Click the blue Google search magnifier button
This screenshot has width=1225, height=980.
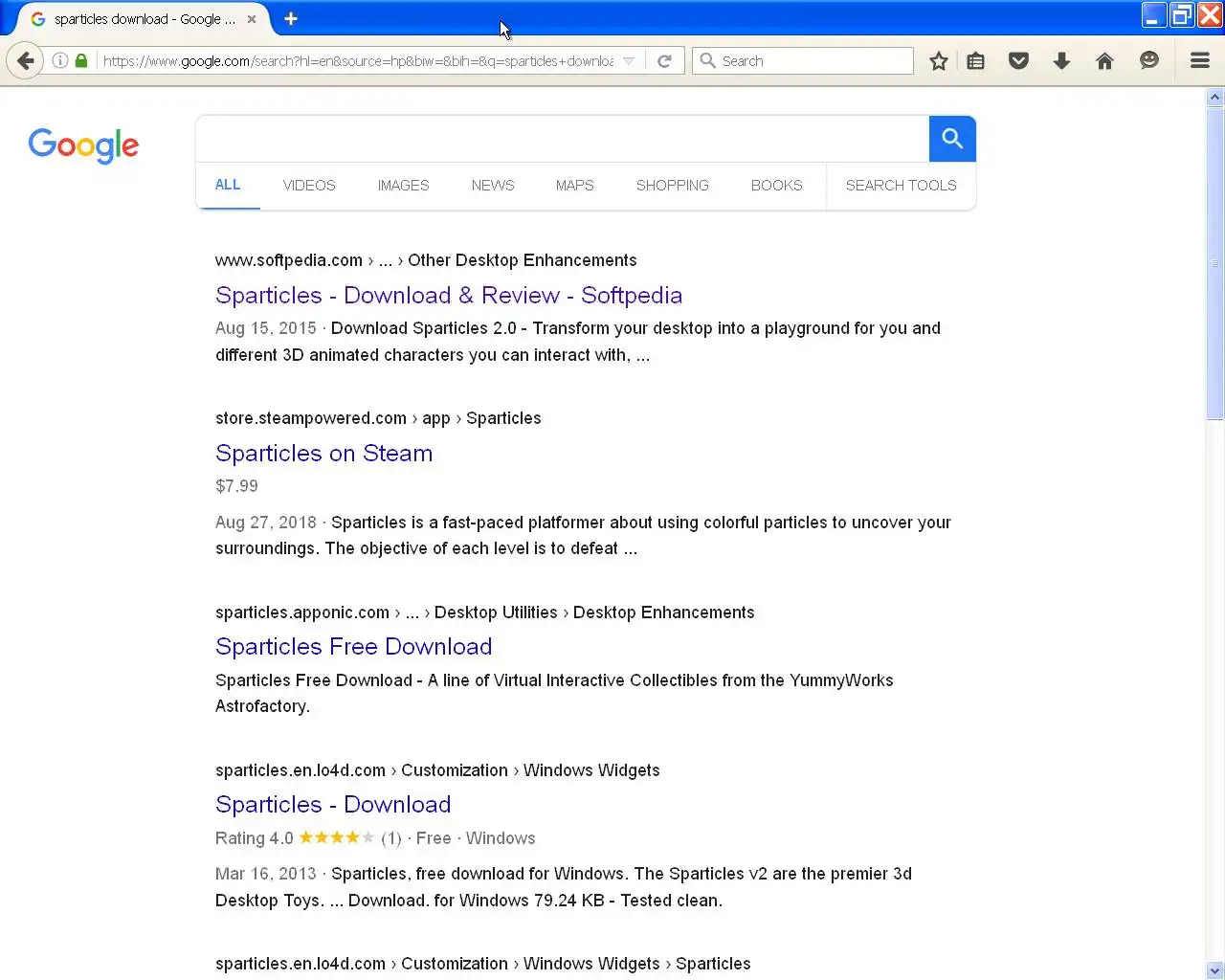[x=952, y=139]
